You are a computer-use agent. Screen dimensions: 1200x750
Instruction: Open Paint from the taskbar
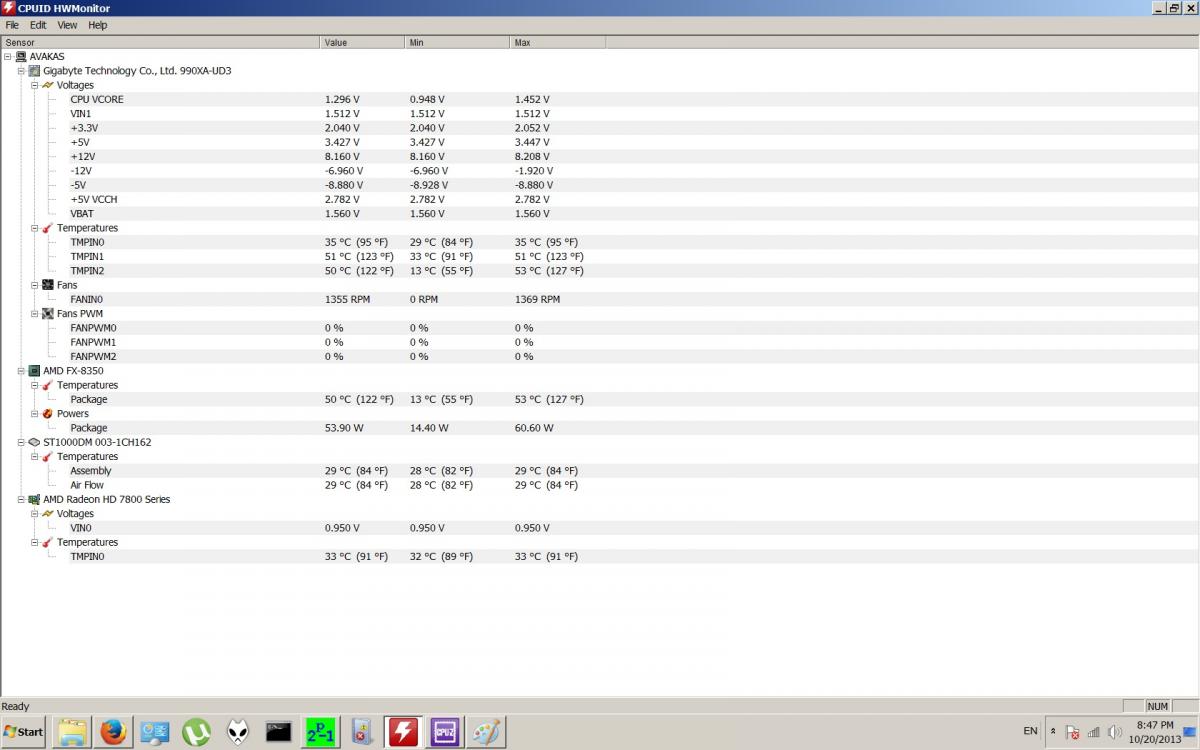pyautogui.click(x=486, y=732)
